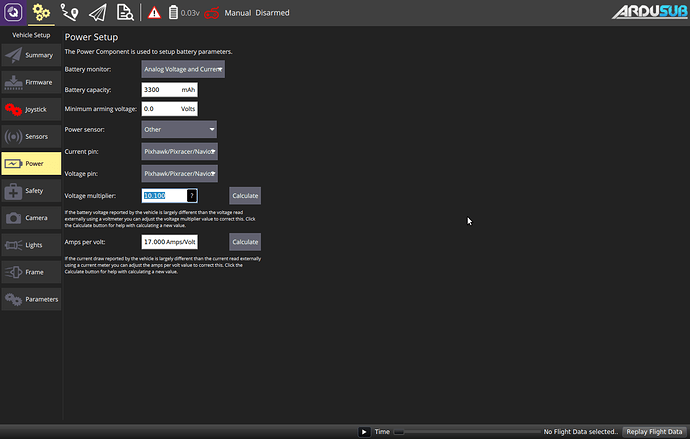The width and height of the screenshot is (690, 439).
Task: Click the question mark help in multiplier field
Action: (x=192, y=196)
